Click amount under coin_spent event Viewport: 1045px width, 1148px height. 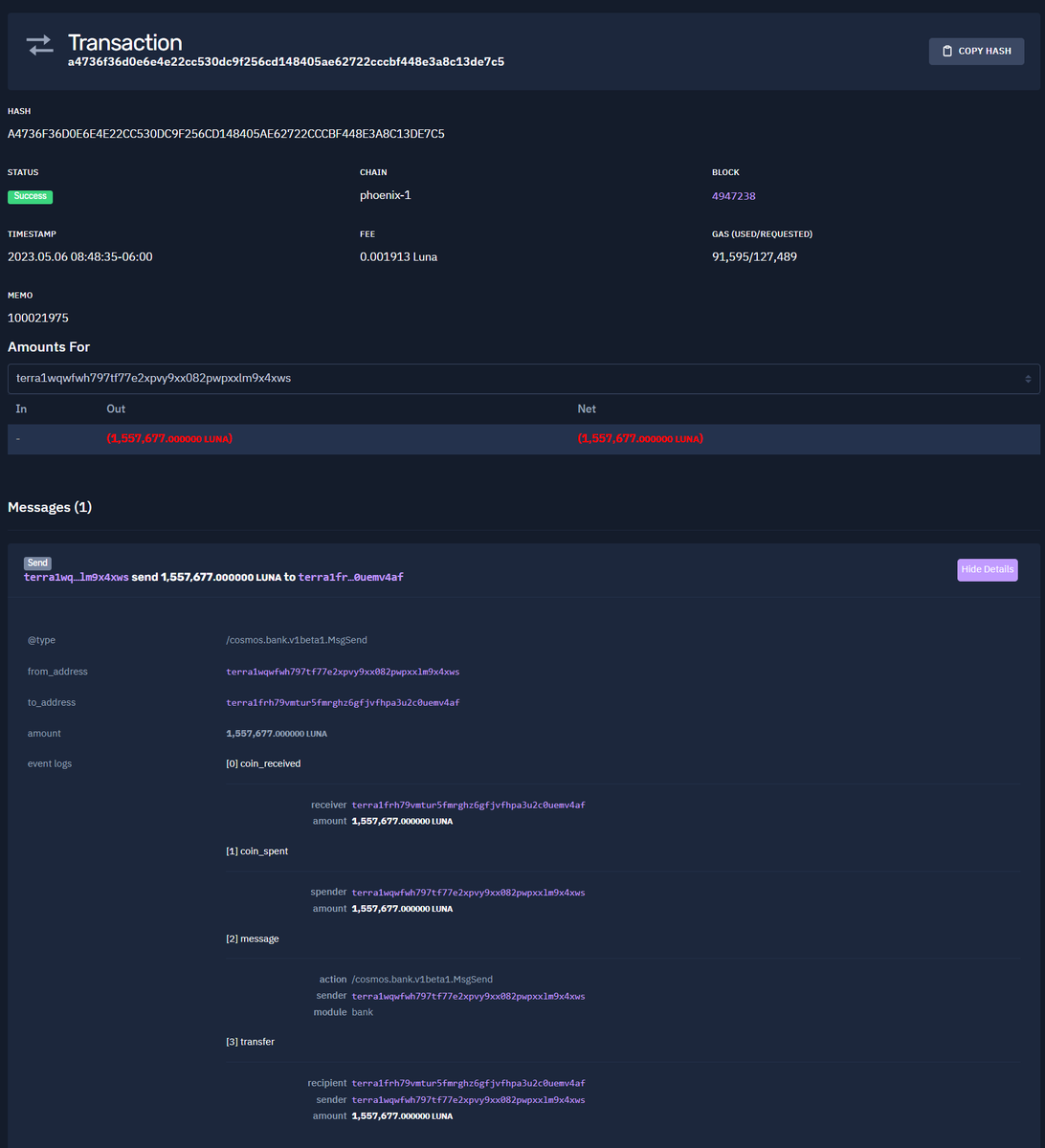403,909
